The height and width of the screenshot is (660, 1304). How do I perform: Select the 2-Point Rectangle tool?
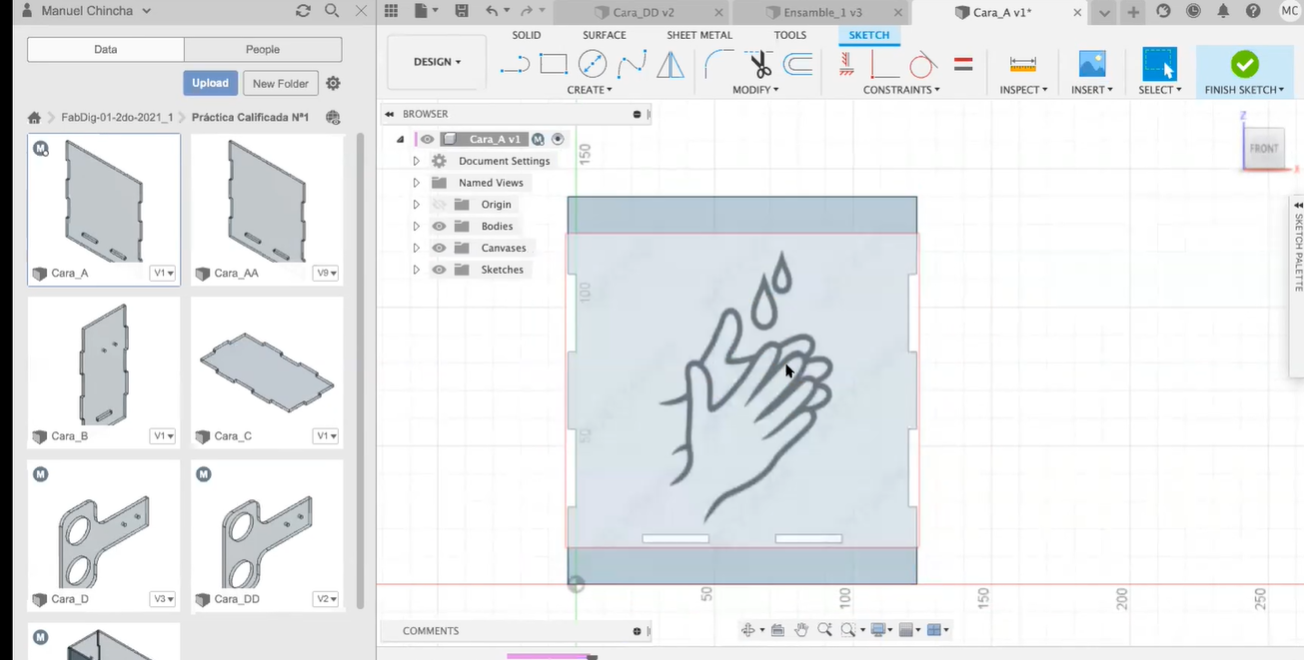point(553,64)
